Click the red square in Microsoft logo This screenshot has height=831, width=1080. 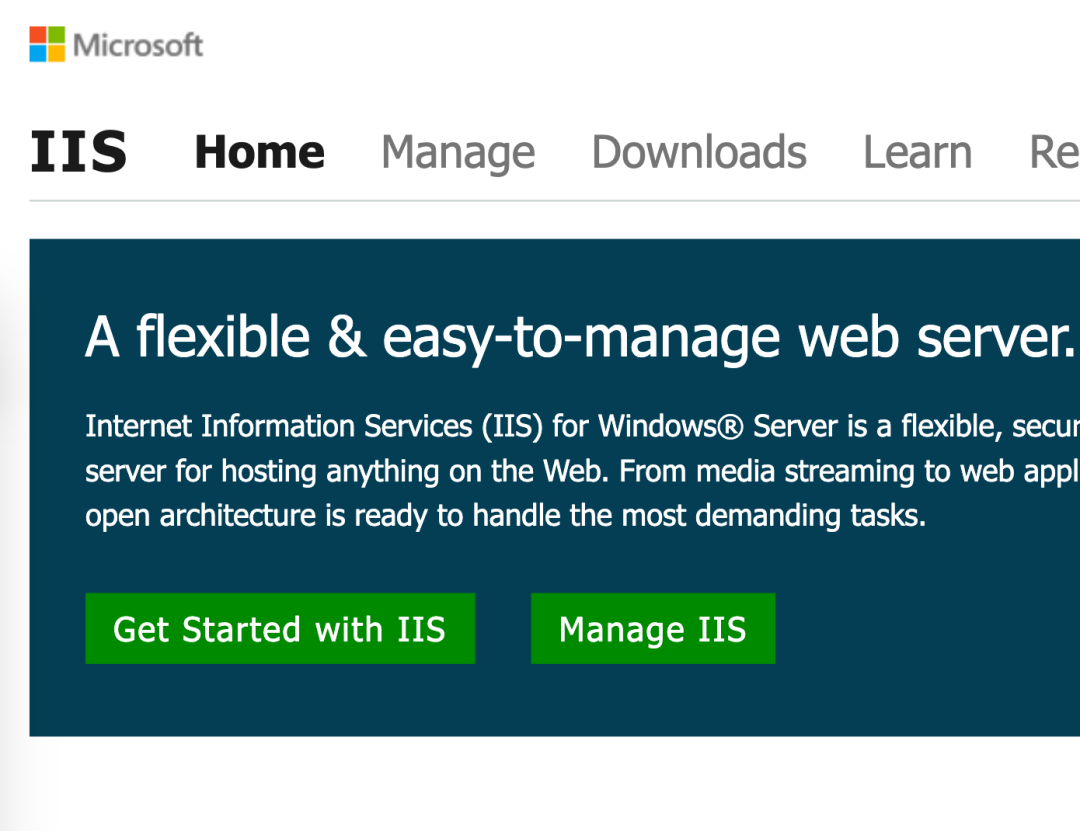pyautogui.click(x=38, y=34)
